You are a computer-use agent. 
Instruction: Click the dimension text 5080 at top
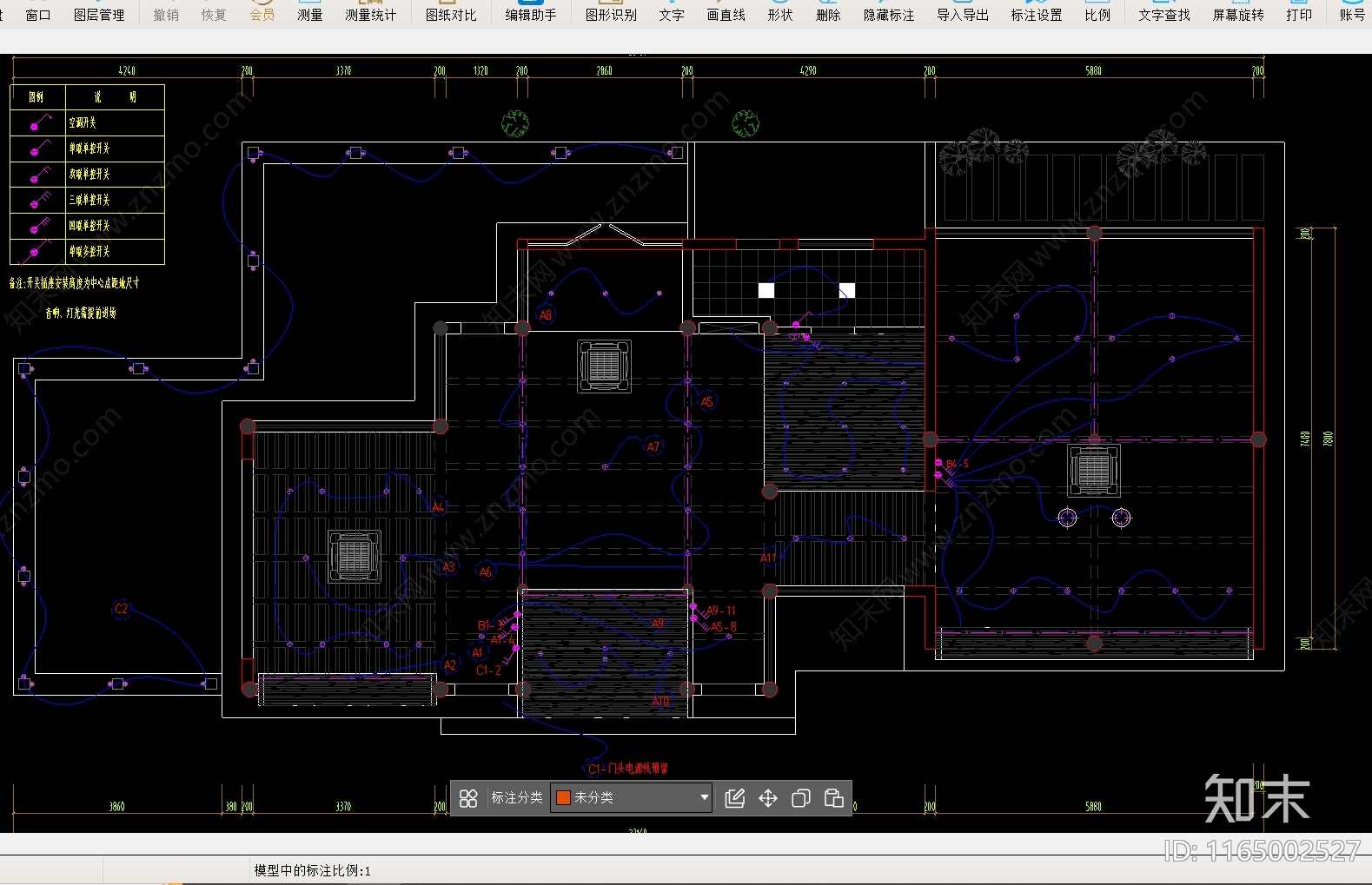1093,71
